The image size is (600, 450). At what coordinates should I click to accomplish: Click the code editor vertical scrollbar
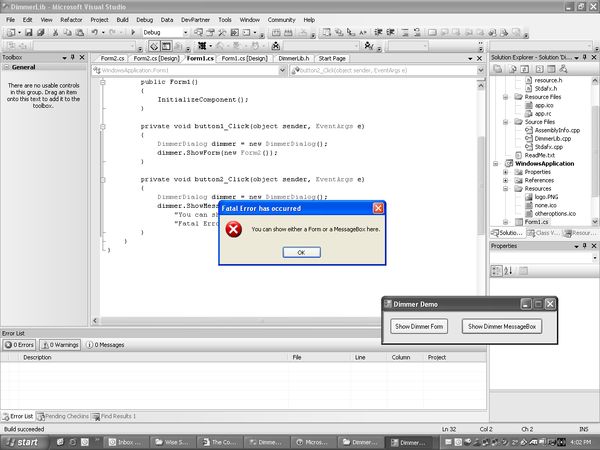coord(481,184)
